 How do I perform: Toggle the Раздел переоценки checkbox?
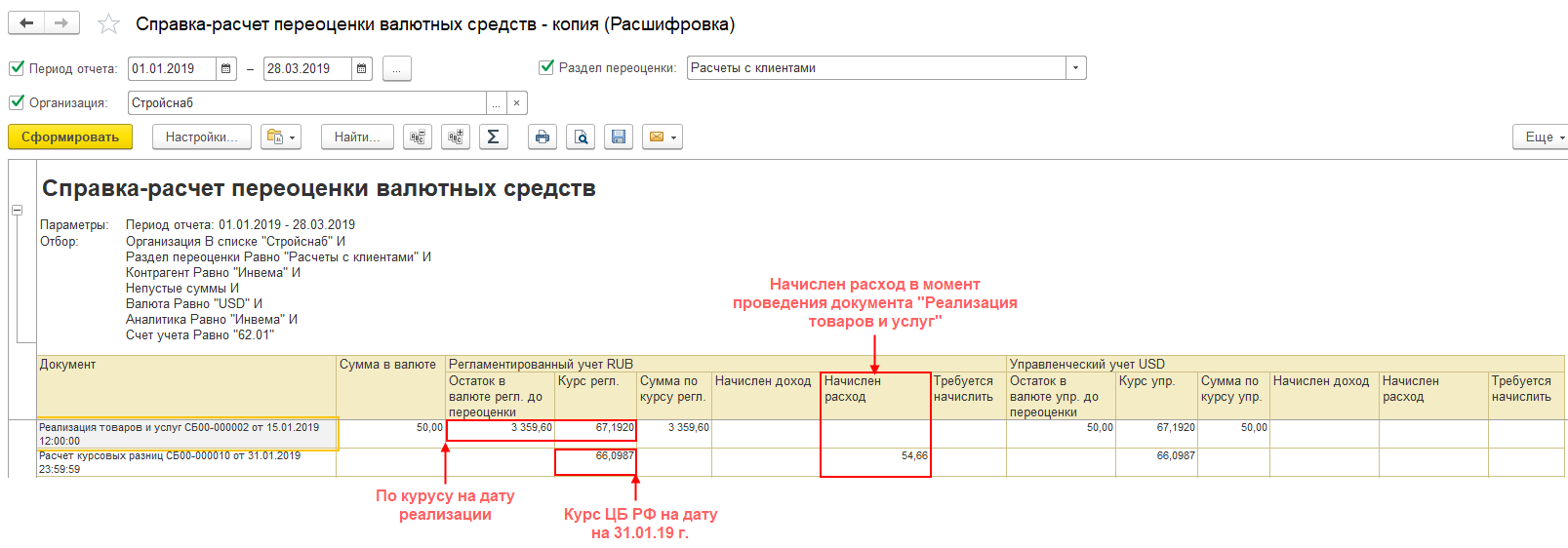coord(546,67)
